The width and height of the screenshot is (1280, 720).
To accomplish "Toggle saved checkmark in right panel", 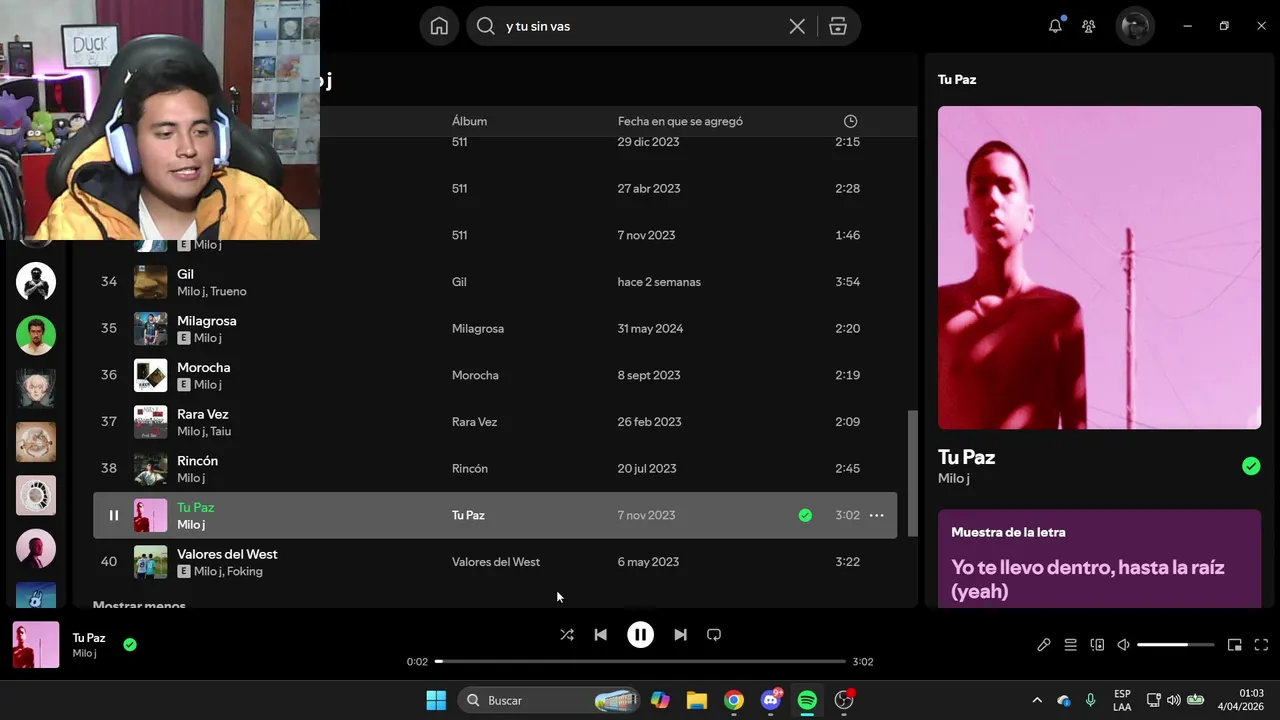I will click(x=1251, y=466).
